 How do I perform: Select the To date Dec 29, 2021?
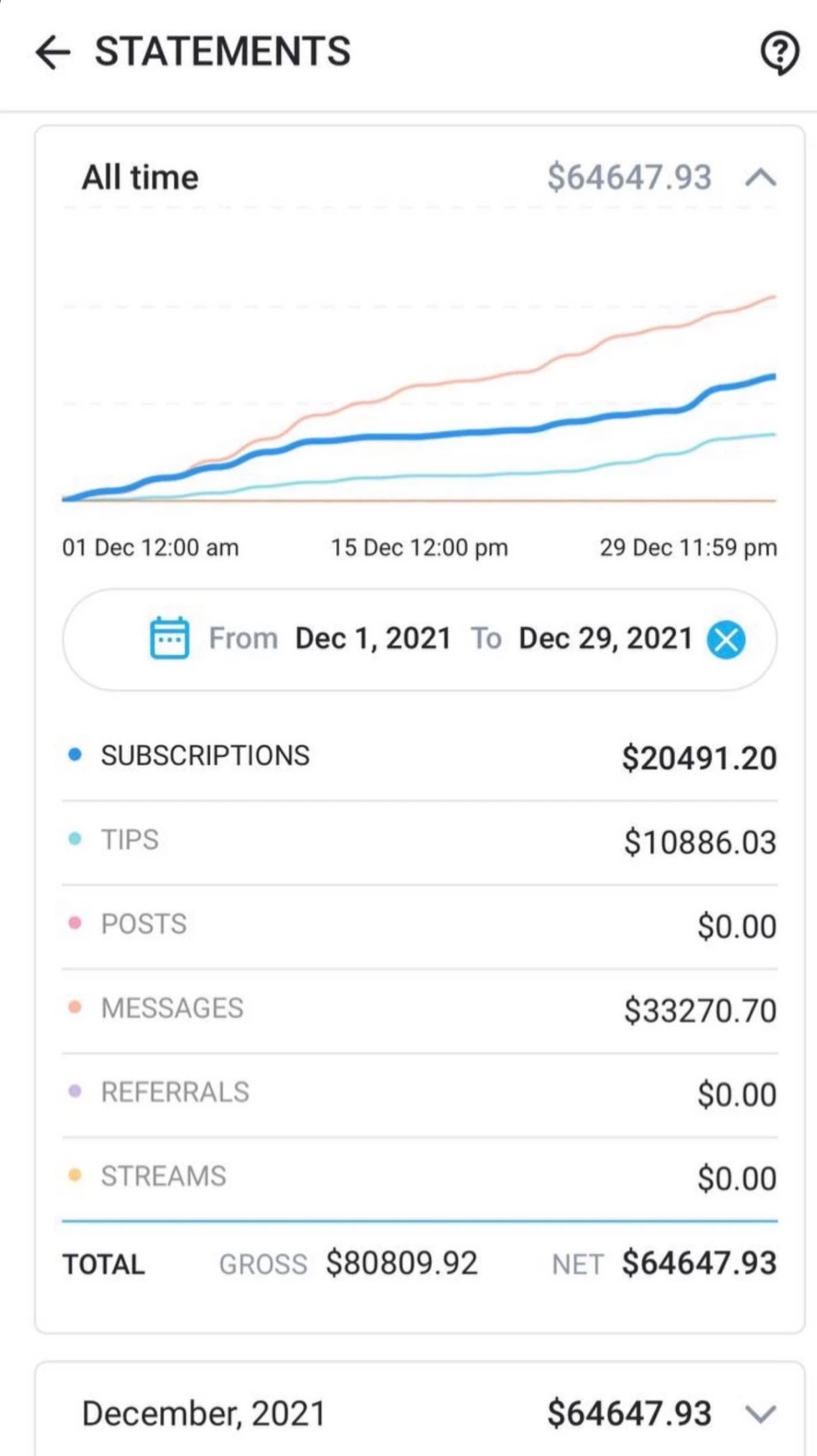(605, 638)
